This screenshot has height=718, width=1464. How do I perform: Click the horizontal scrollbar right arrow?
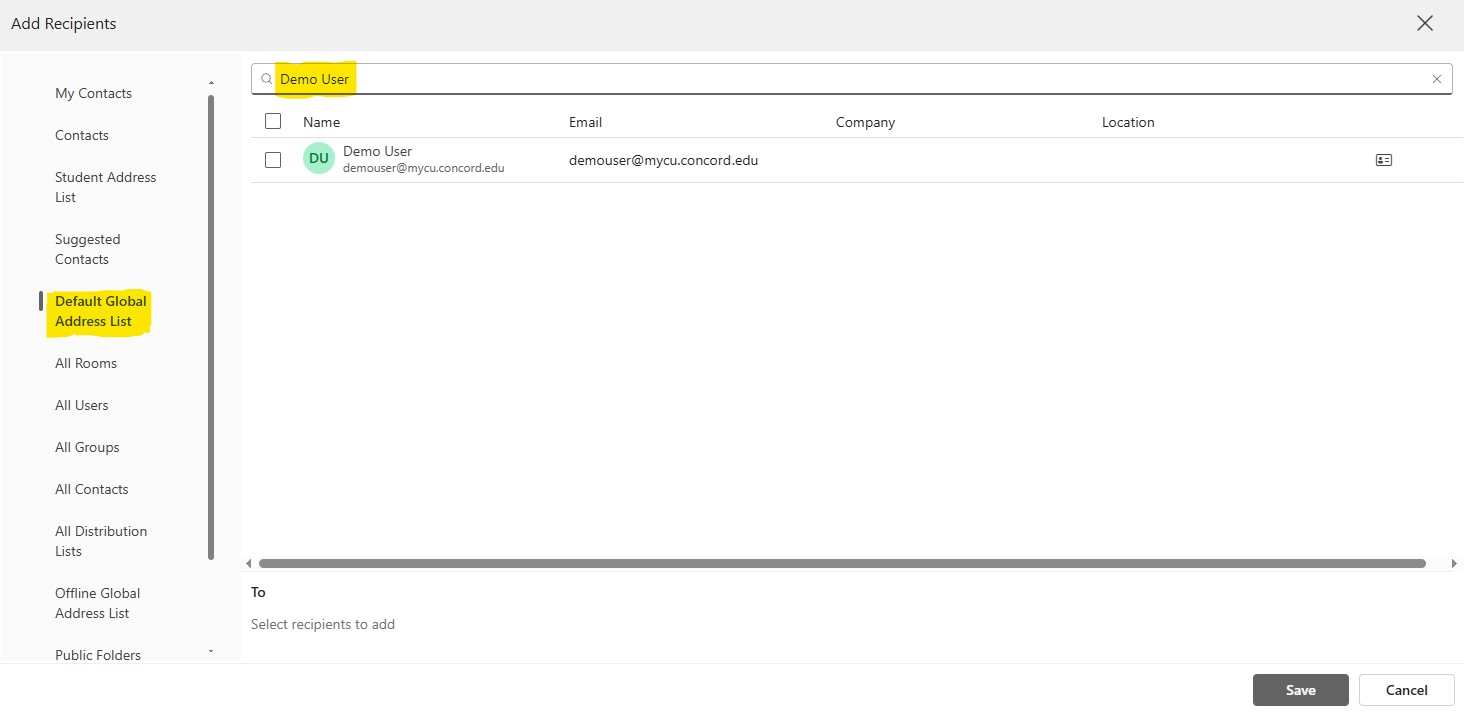click(1454, 564)
